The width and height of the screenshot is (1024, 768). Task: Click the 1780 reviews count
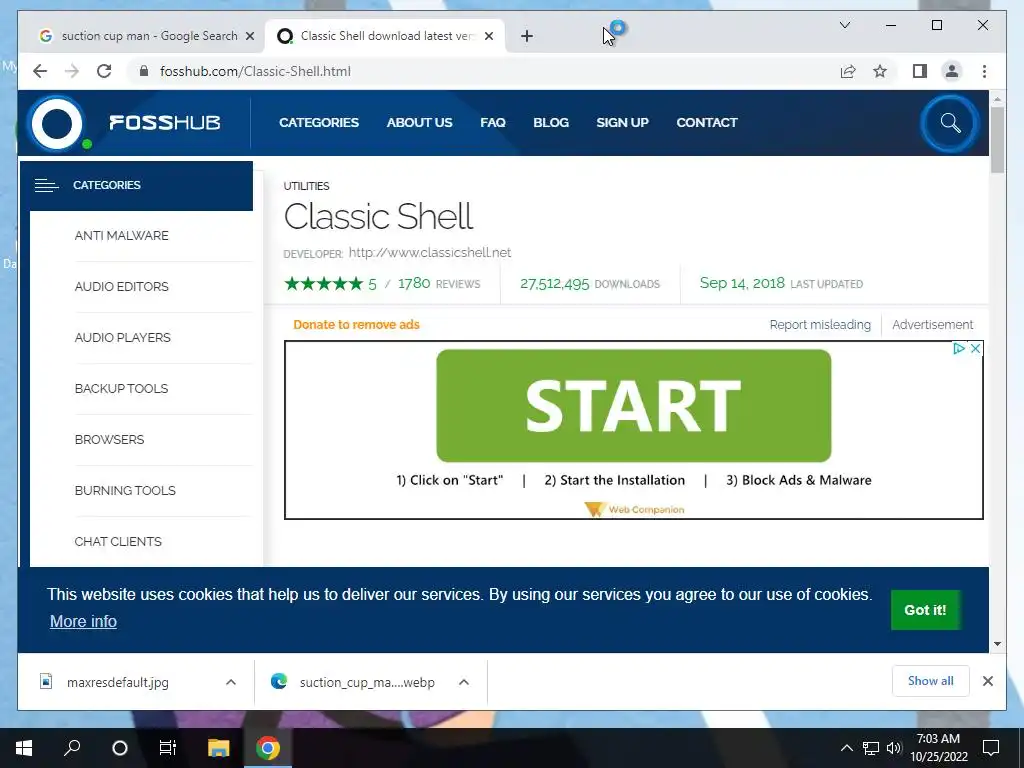414,283
